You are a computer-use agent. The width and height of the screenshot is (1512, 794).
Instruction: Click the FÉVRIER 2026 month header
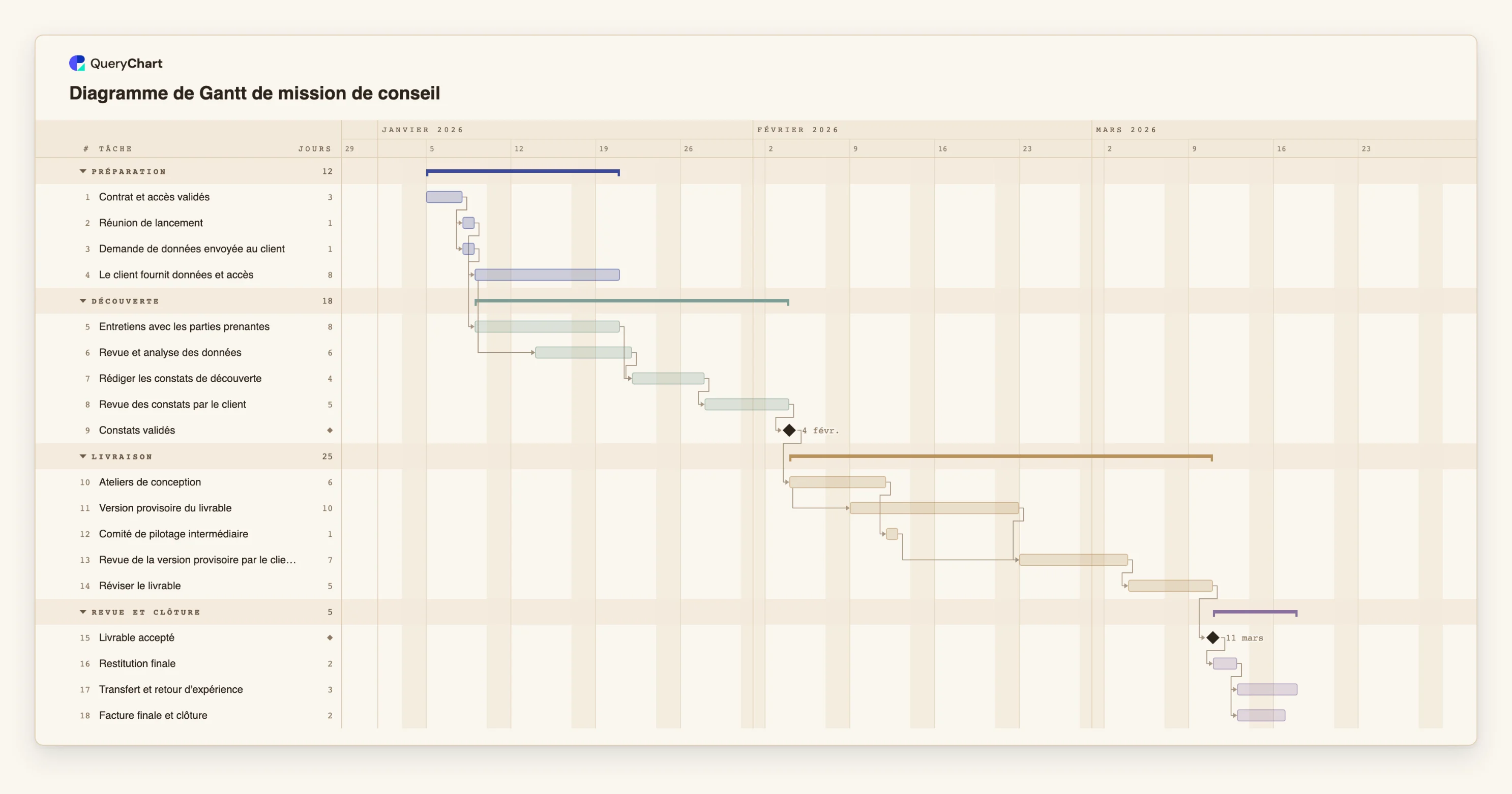[797, 130]
